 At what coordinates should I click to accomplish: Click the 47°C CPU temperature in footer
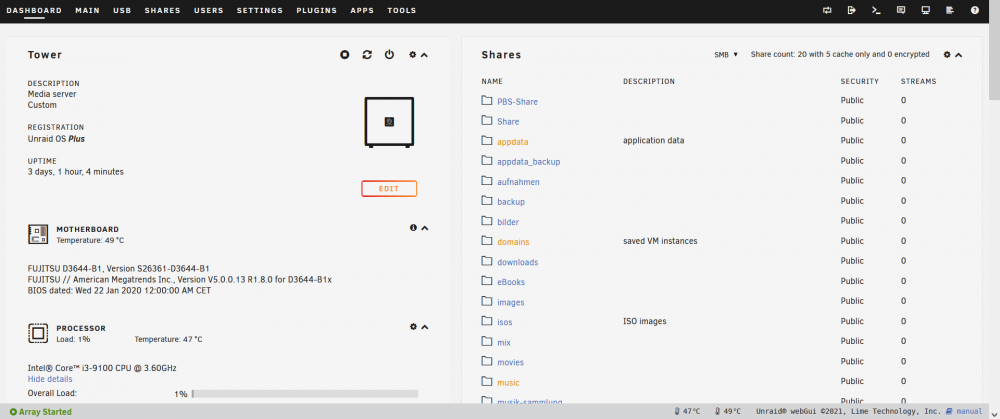pyautogui.click(x=688, y=411)
